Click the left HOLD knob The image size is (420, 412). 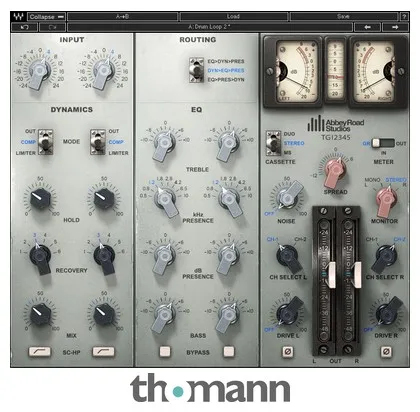coord(40,198)
